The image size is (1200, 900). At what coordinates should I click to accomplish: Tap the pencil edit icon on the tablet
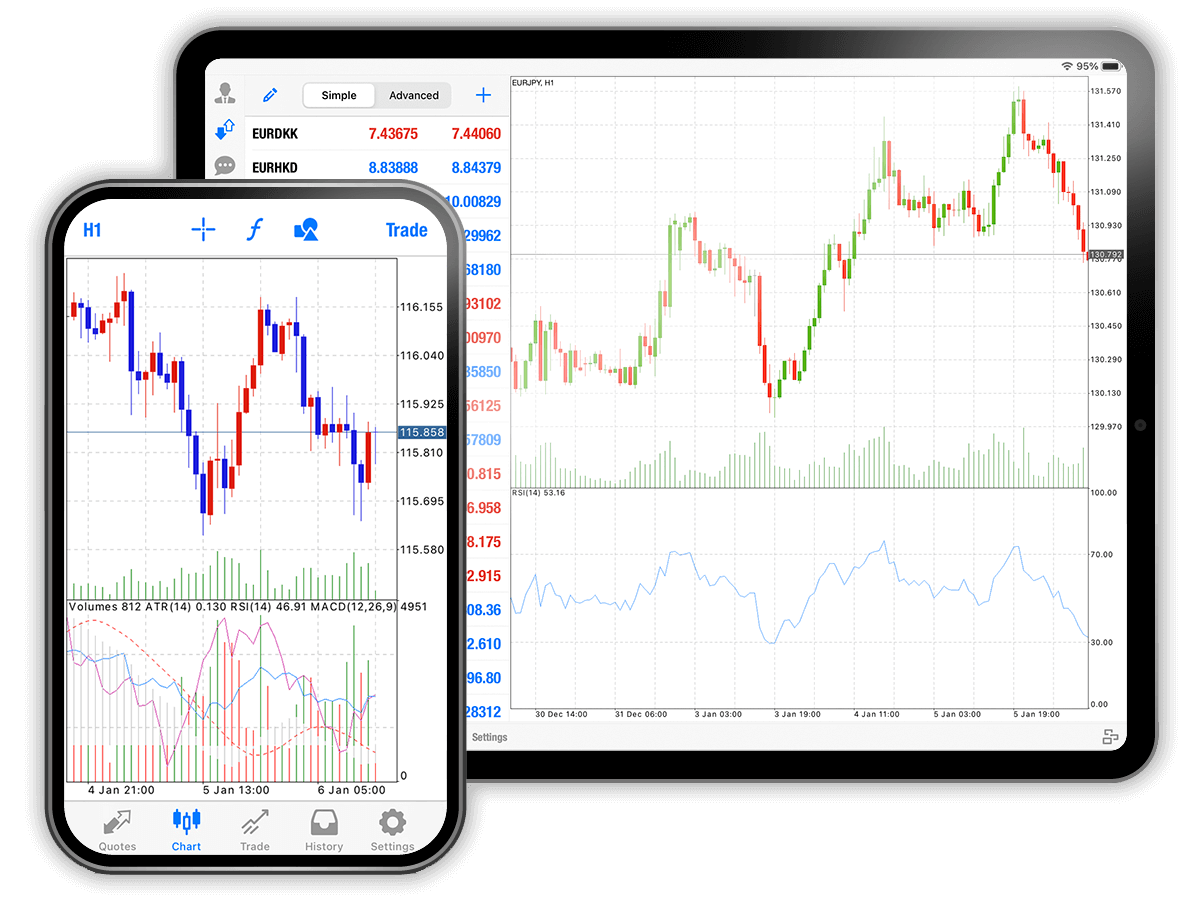(x=269, y=96)
